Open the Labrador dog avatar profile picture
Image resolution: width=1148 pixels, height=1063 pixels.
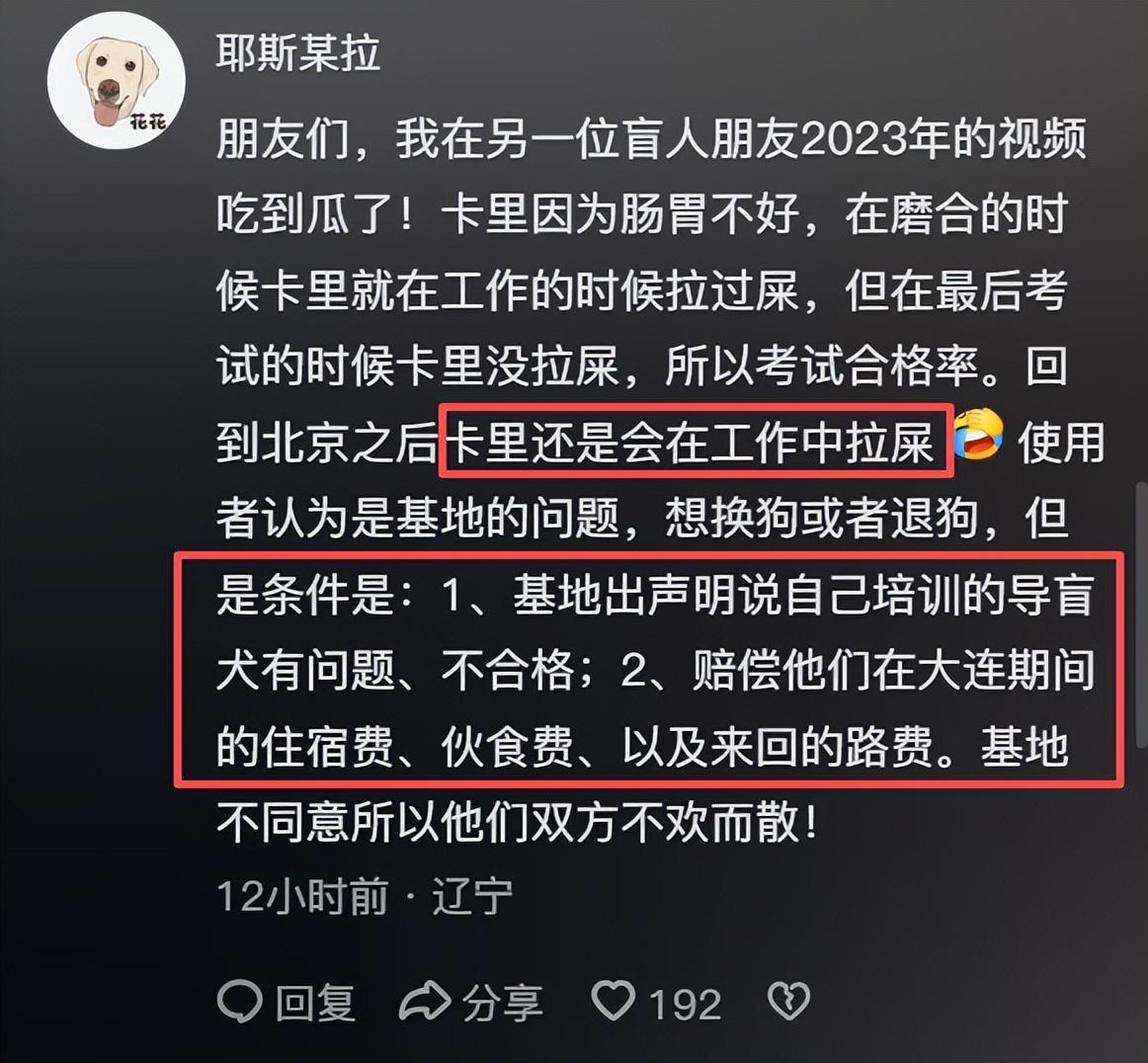[117, 80]
